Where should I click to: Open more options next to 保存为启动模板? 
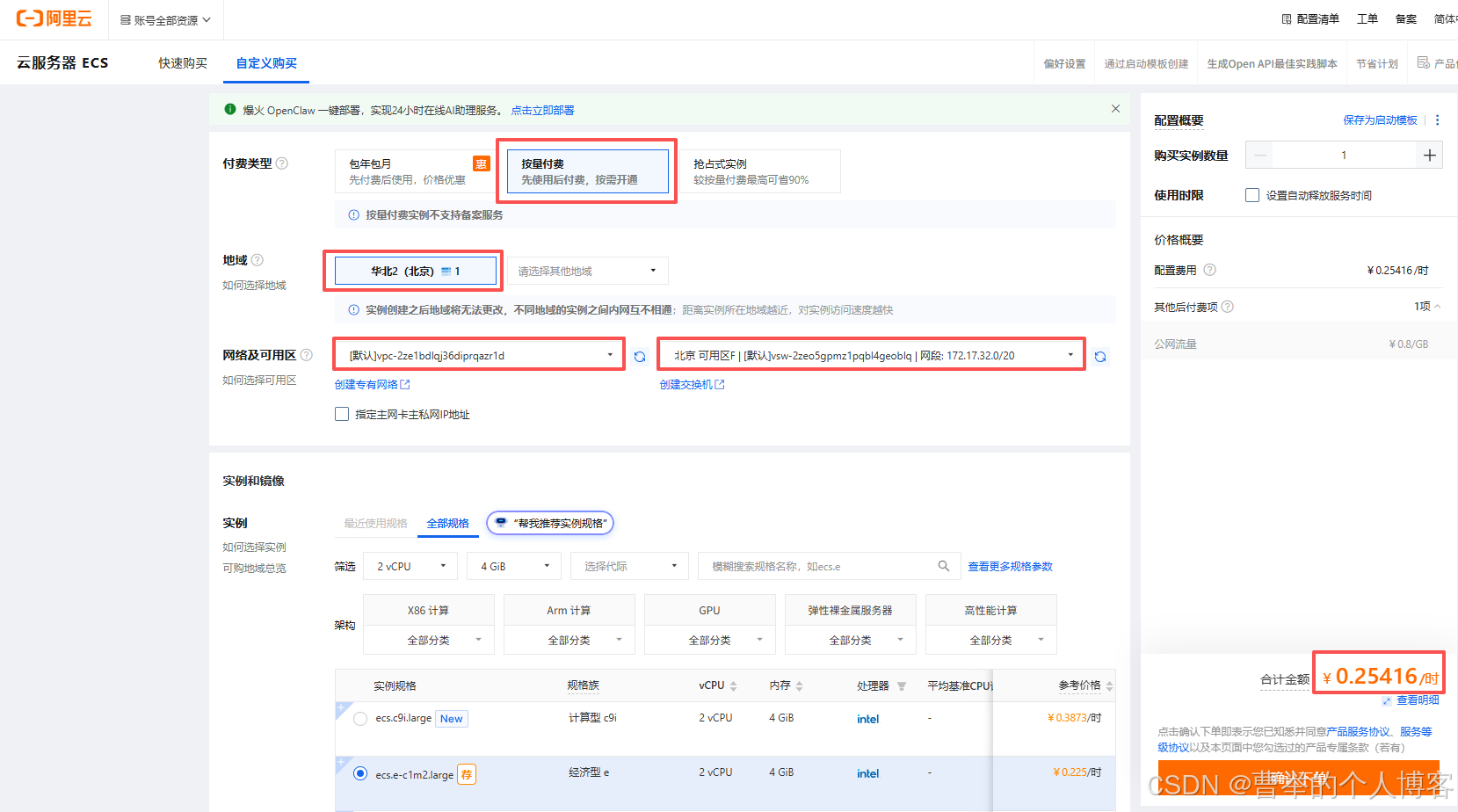(x=1438, y=120)
